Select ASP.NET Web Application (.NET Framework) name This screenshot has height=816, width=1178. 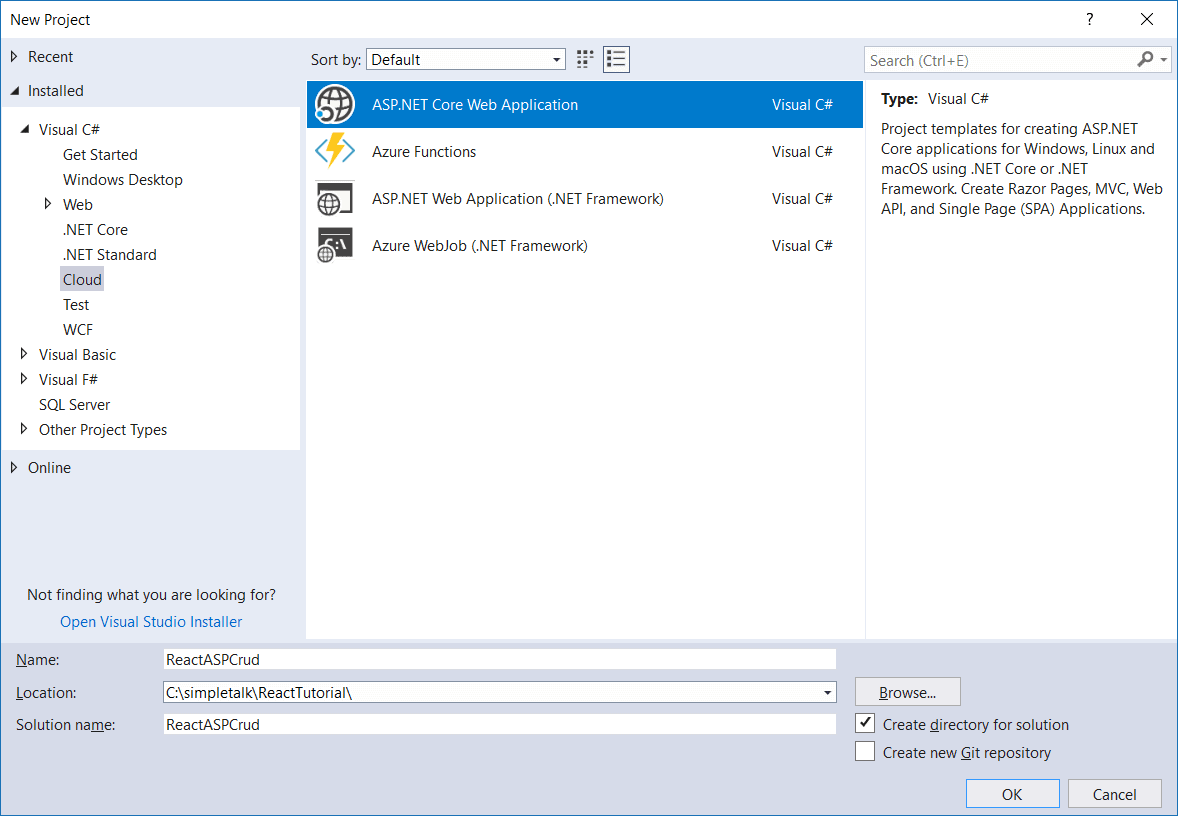518,199
